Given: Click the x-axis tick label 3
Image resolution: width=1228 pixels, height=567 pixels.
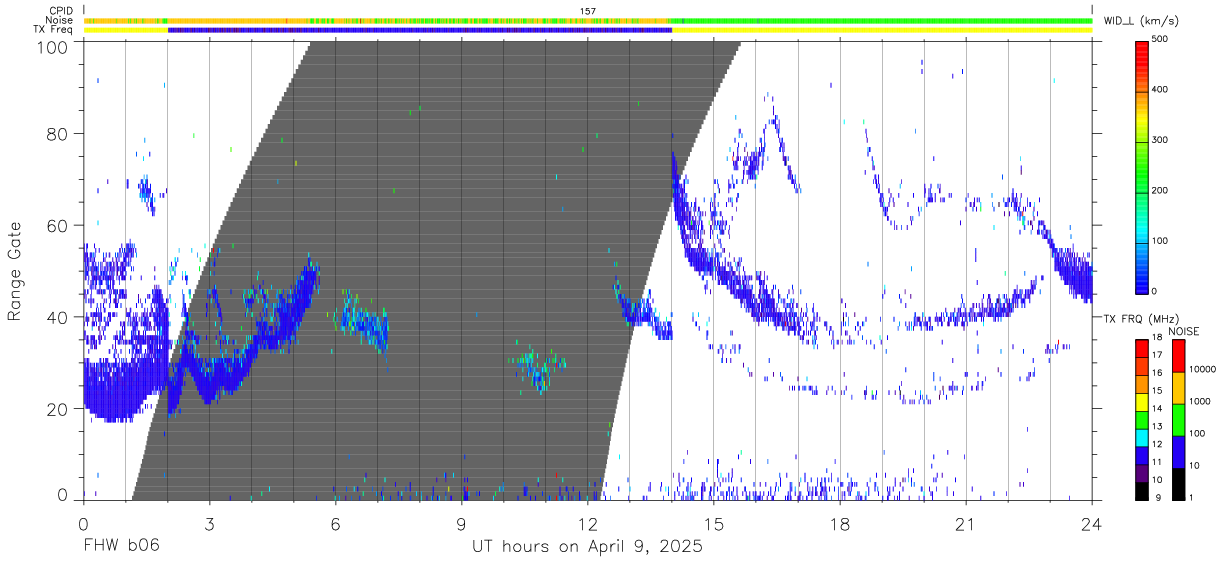Looking at the screenshot, I should pyautogui.click(x=209, y=523).
